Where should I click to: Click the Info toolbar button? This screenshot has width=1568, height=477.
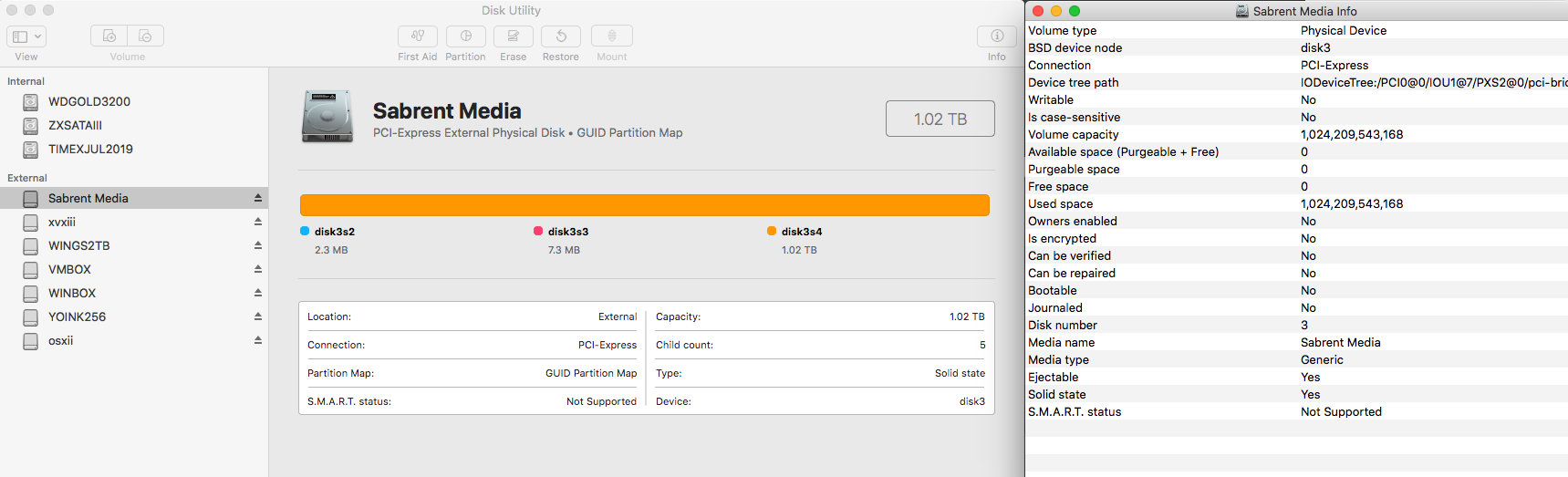coord(997,36)
